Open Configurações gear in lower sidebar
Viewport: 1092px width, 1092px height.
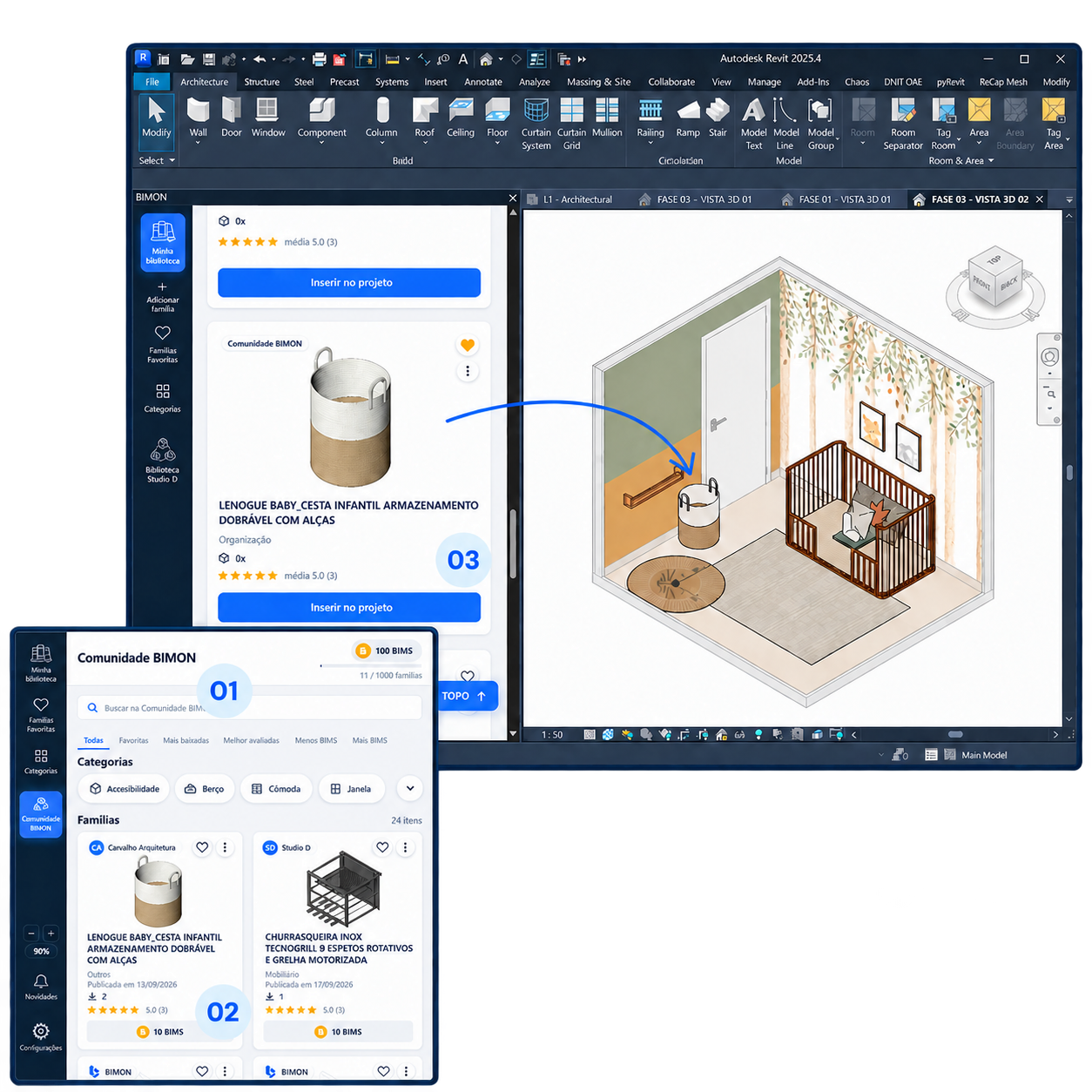(41, 1037)
